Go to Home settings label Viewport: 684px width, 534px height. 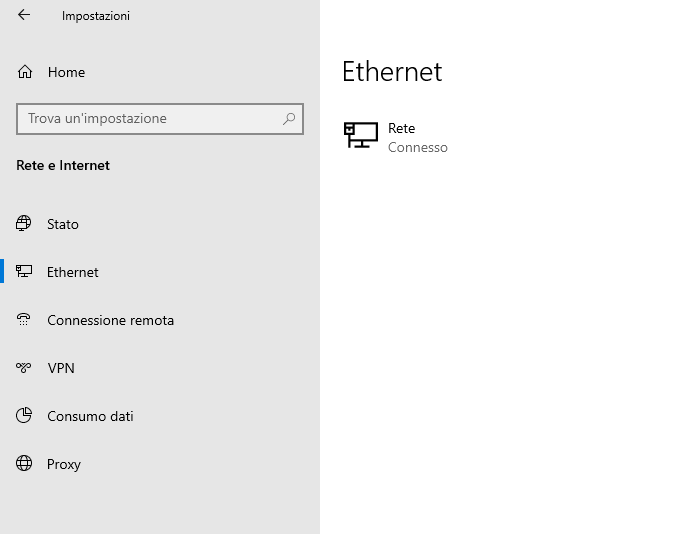(x=66, y=72)
